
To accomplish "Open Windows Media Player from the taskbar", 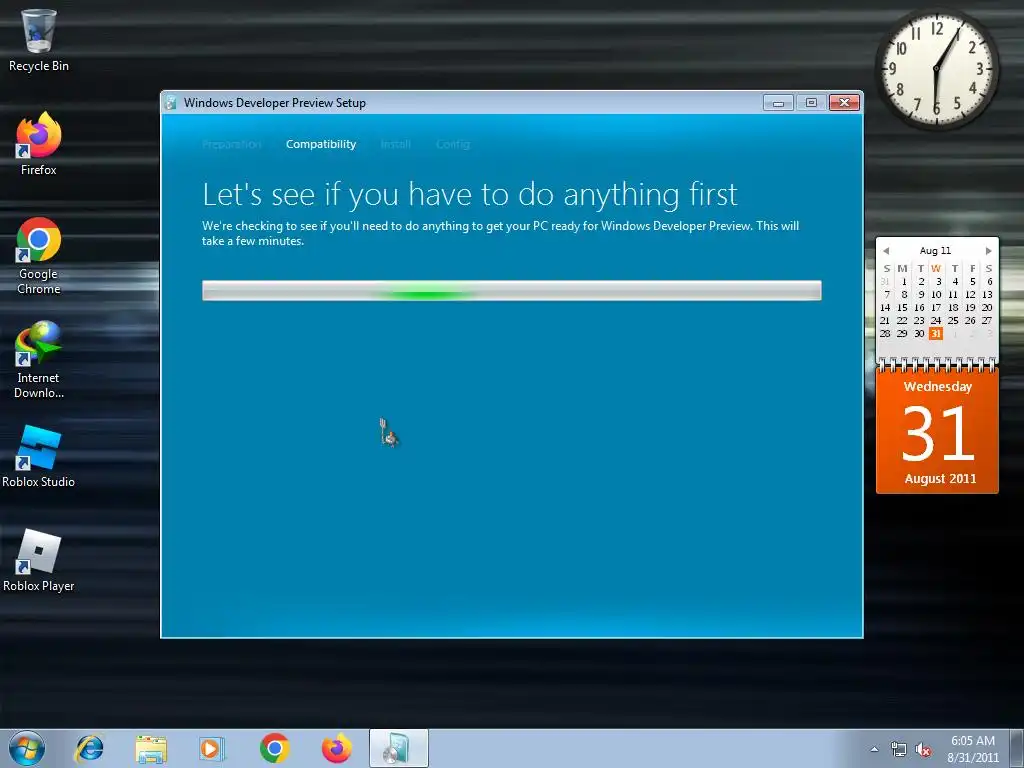I will 212,748.
